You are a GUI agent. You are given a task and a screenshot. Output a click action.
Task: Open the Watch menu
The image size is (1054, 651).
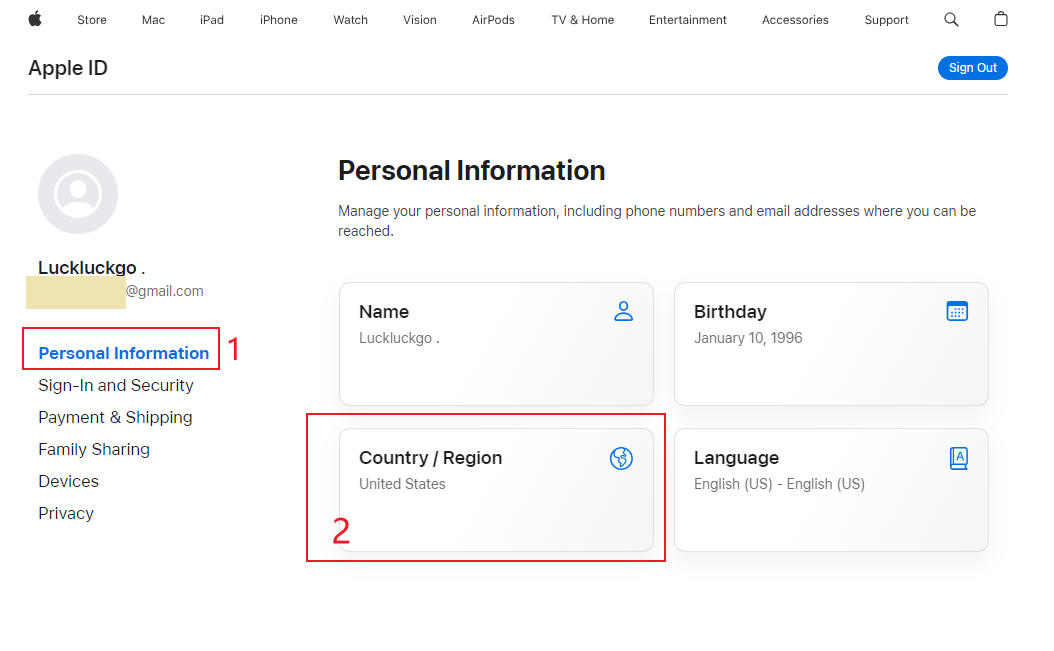pos(350,20)
